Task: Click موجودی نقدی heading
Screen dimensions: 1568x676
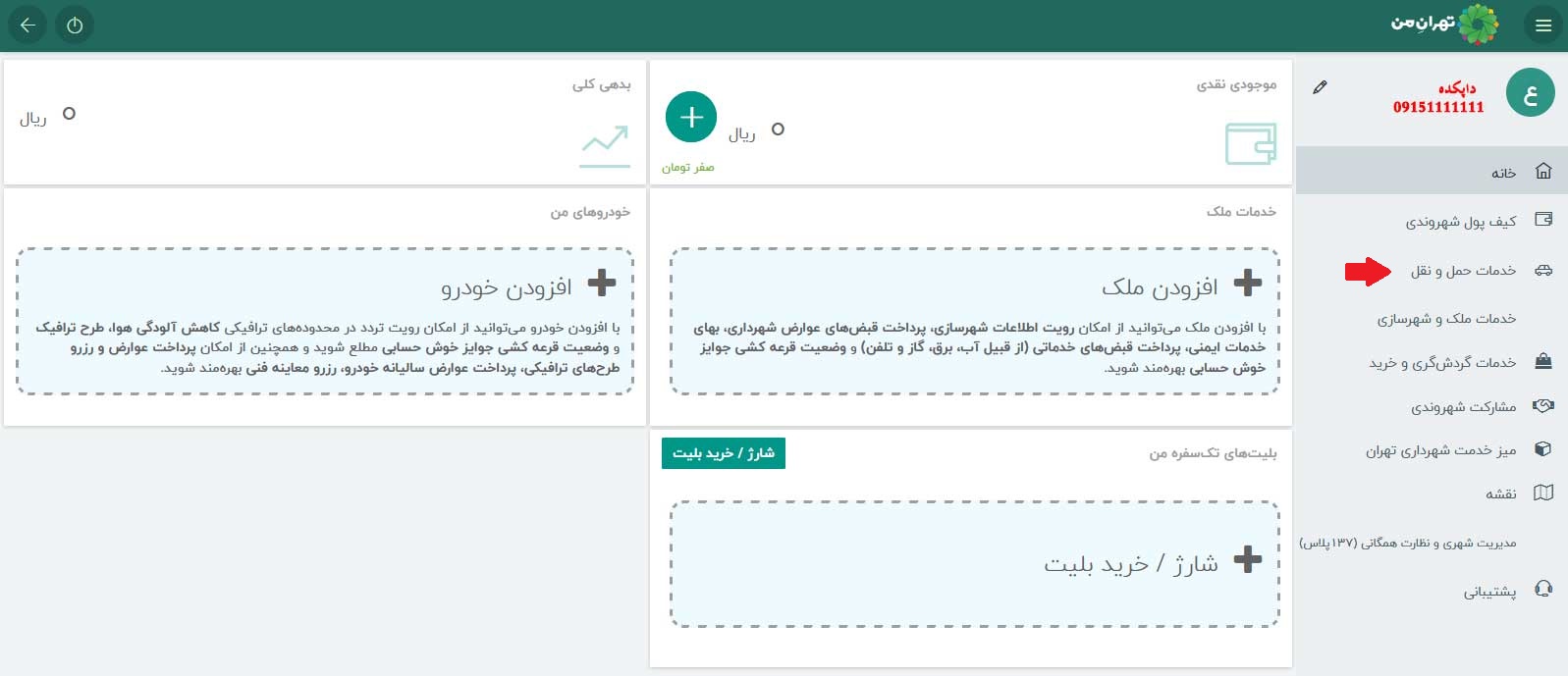Action: coord(1236,84)
